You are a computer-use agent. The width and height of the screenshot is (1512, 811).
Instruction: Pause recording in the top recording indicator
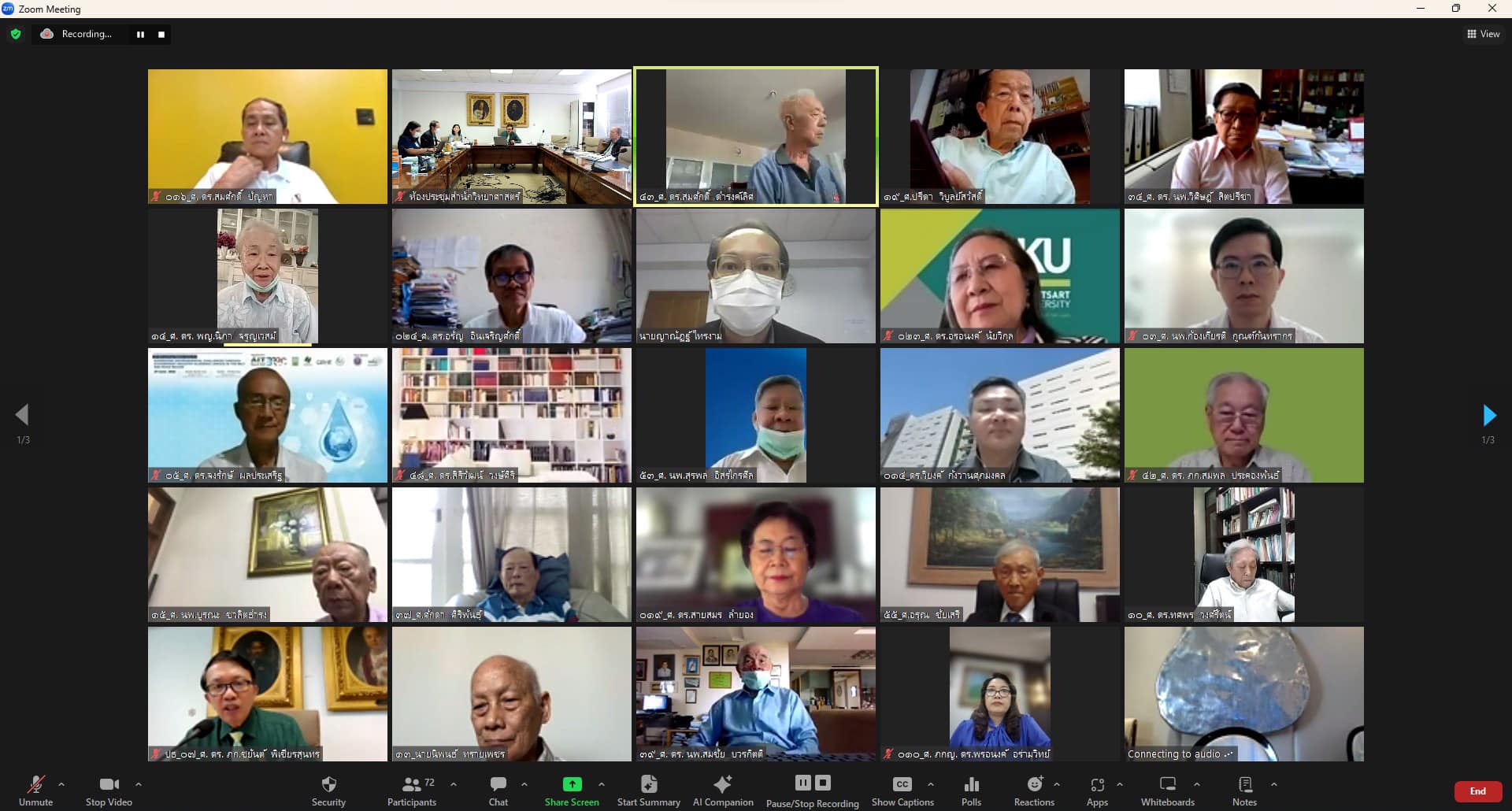click(x=140, y=35)
